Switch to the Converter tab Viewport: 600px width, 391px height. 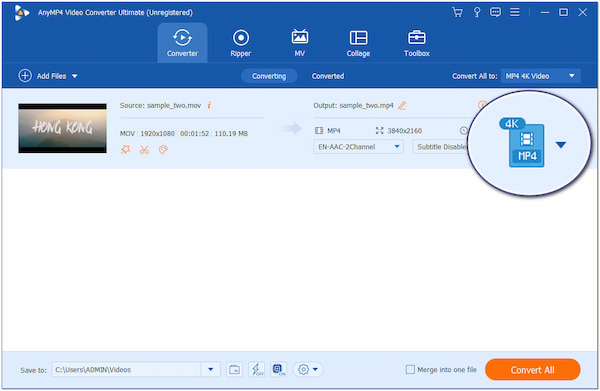pos(182,43)
